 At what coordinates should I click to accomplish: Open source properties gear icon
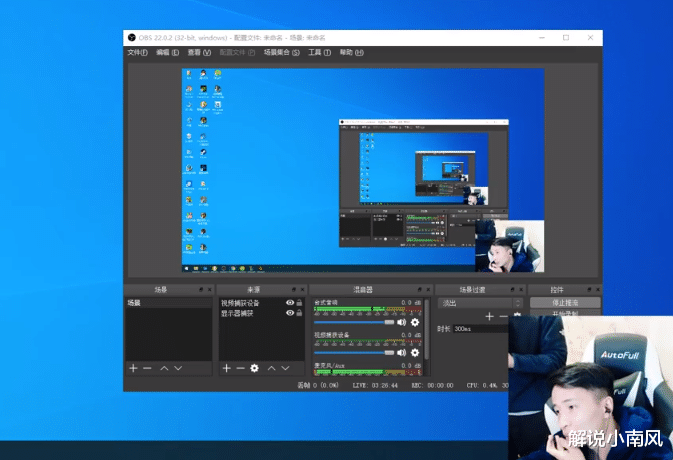(254, 368)
